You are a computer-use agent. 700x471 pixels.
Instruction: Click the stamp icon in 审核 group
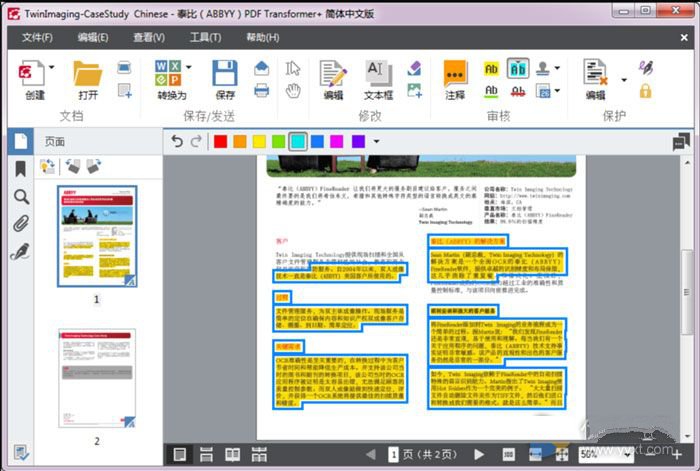543,68
